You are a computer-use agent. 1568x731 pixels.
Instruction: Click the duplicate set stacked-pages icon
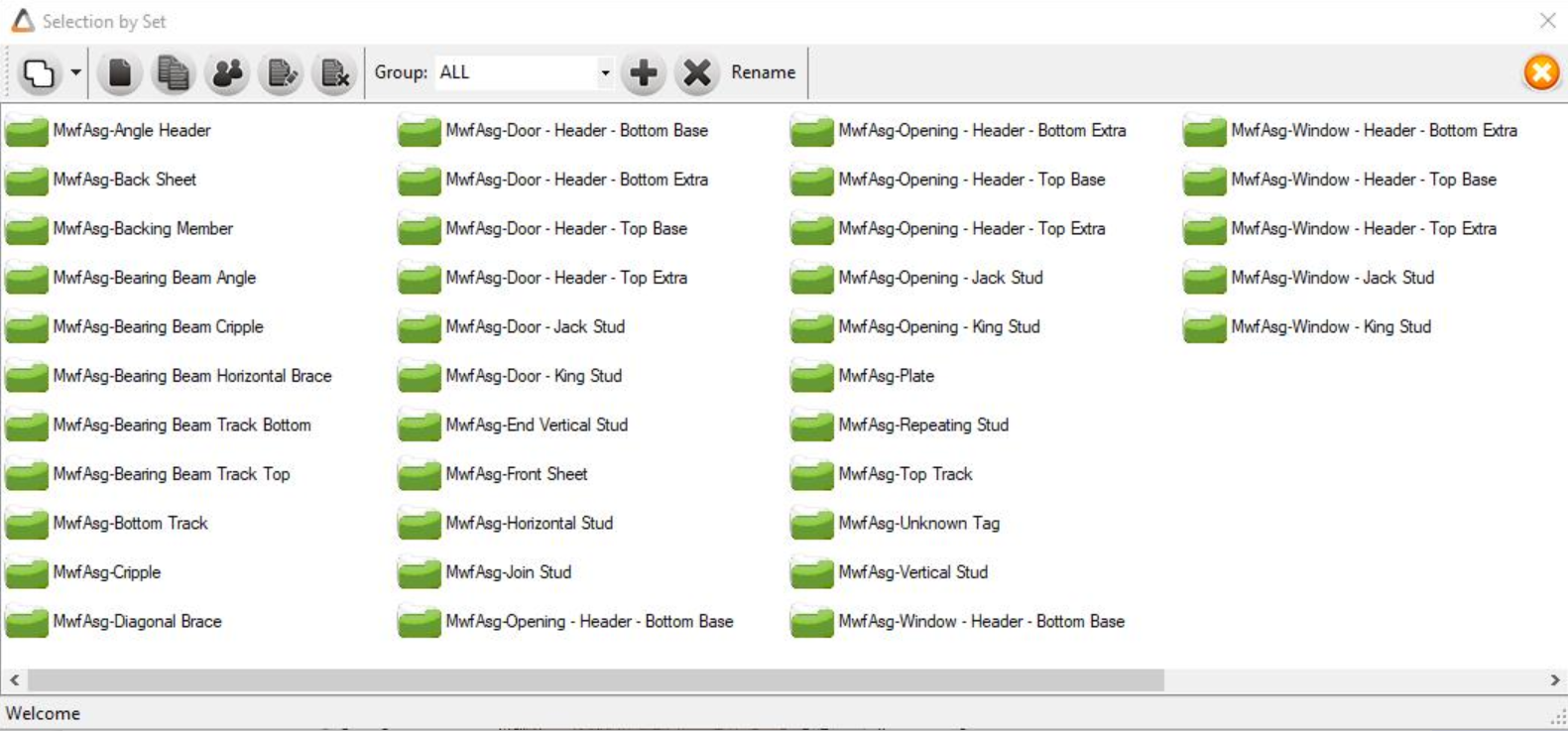[x=174, y=73]
